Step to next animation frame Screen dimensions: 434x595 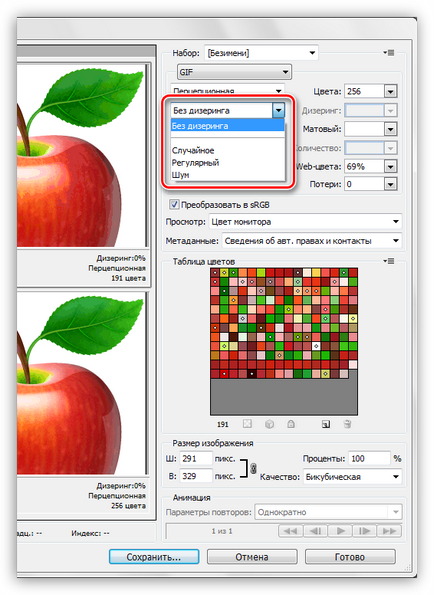coord(365,531)
